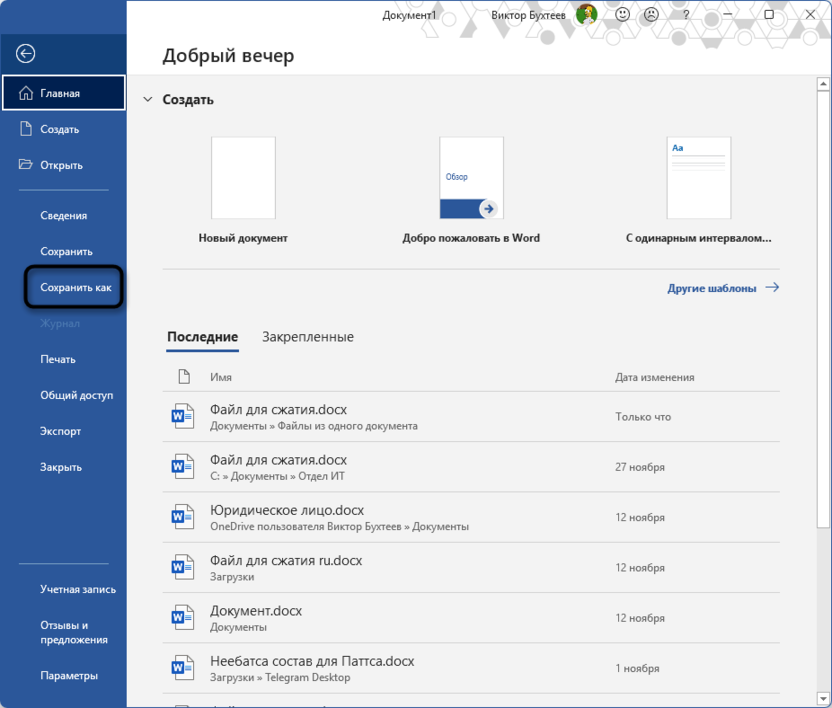
Task: Click the Виктор Бухтеев profile avatar
Action: pyautogui.click(x=585, y=15)
